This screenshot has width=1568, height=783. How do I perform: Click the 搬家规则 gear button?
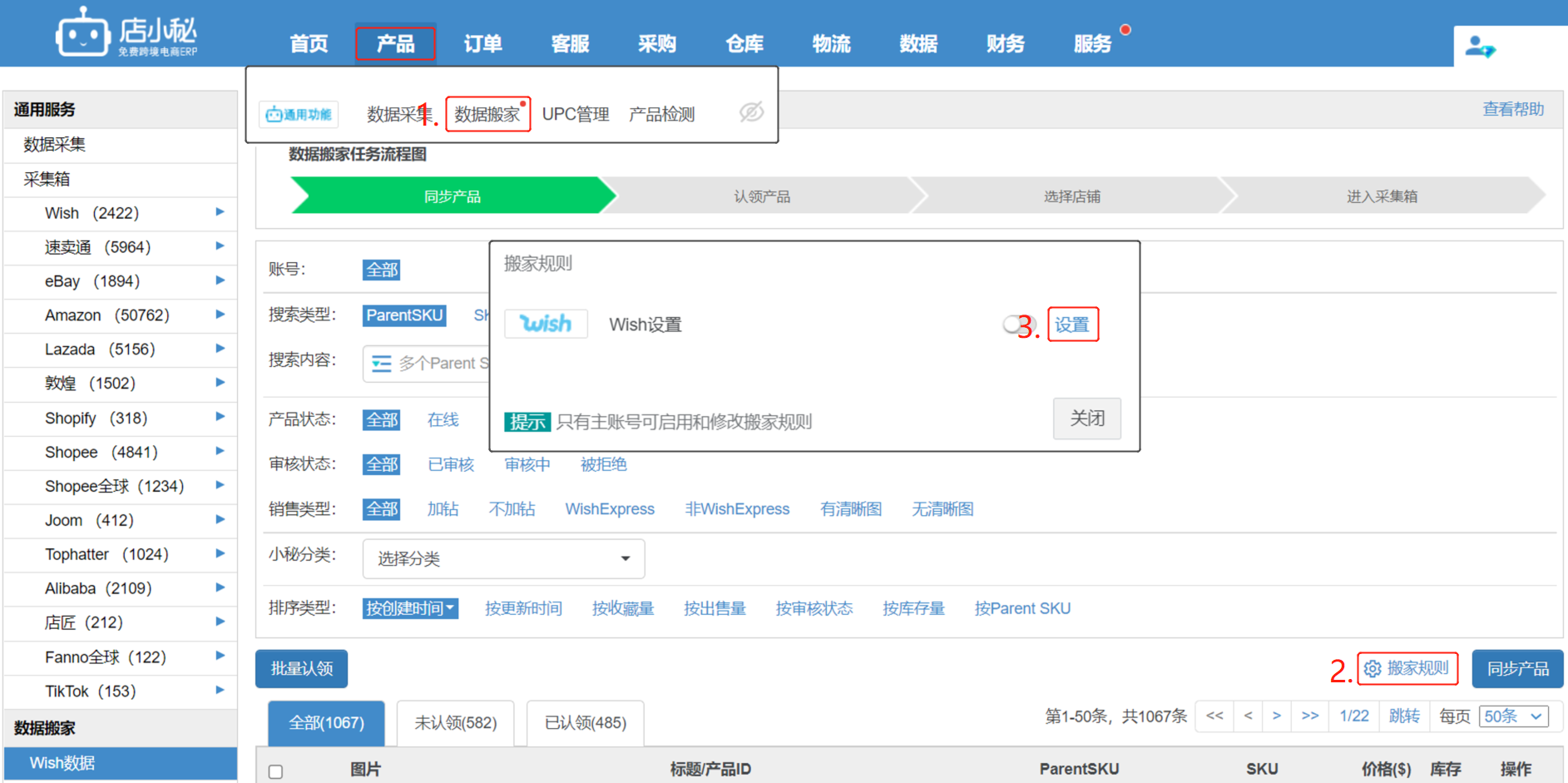1407,668
